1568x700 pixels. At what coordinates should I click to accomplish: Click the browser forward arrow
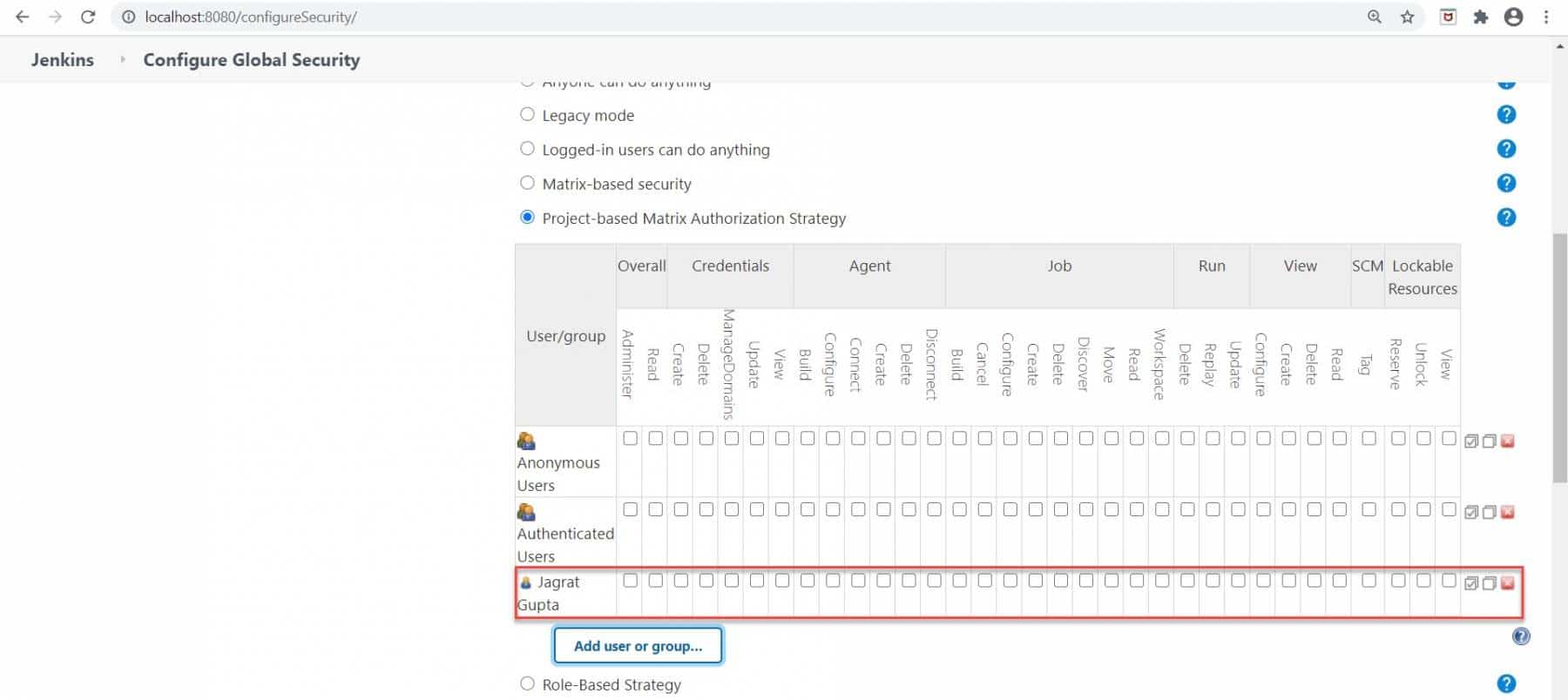[55, 17]
